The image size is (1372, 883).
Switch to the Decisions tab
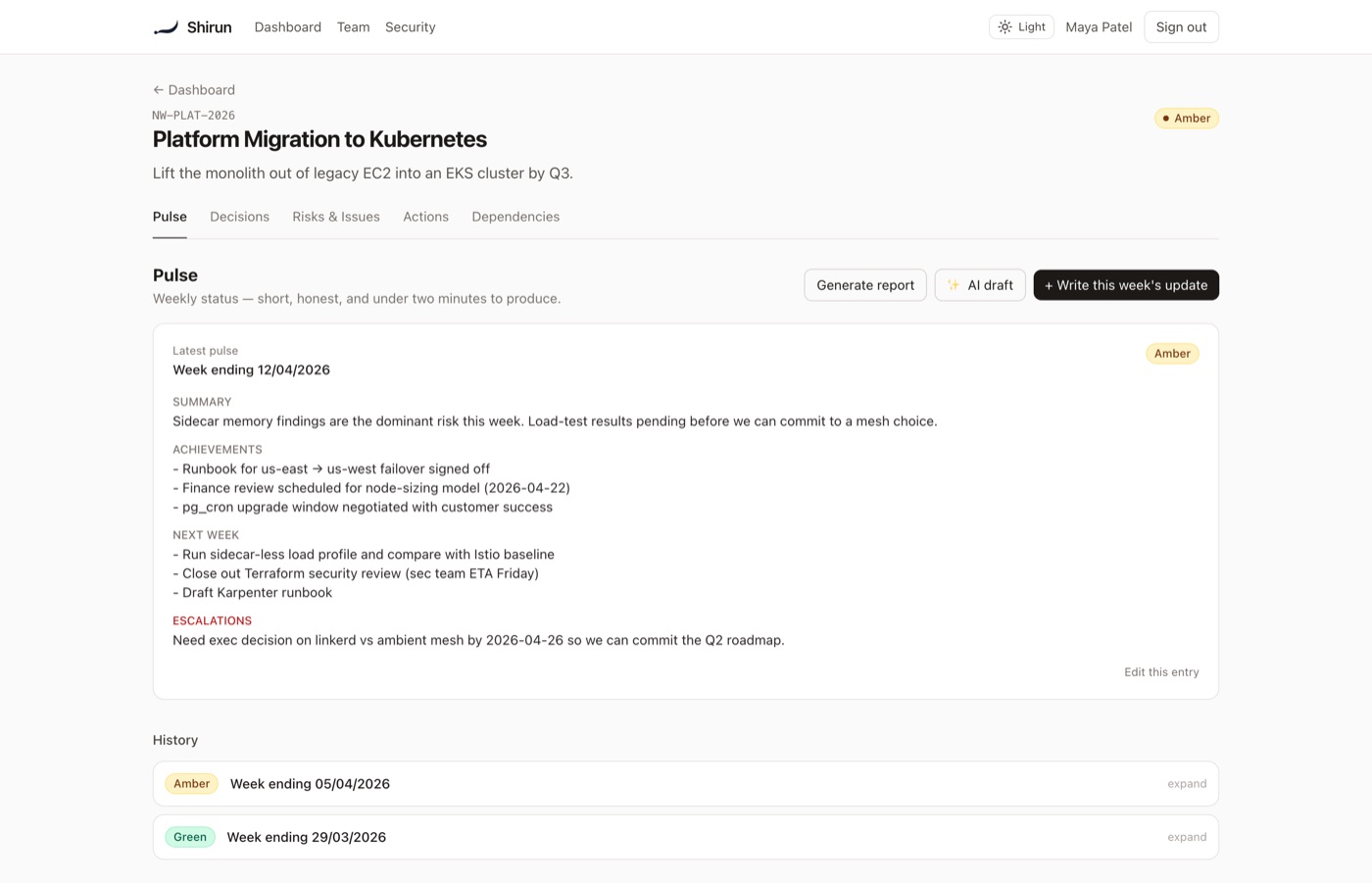coord(239,217)
